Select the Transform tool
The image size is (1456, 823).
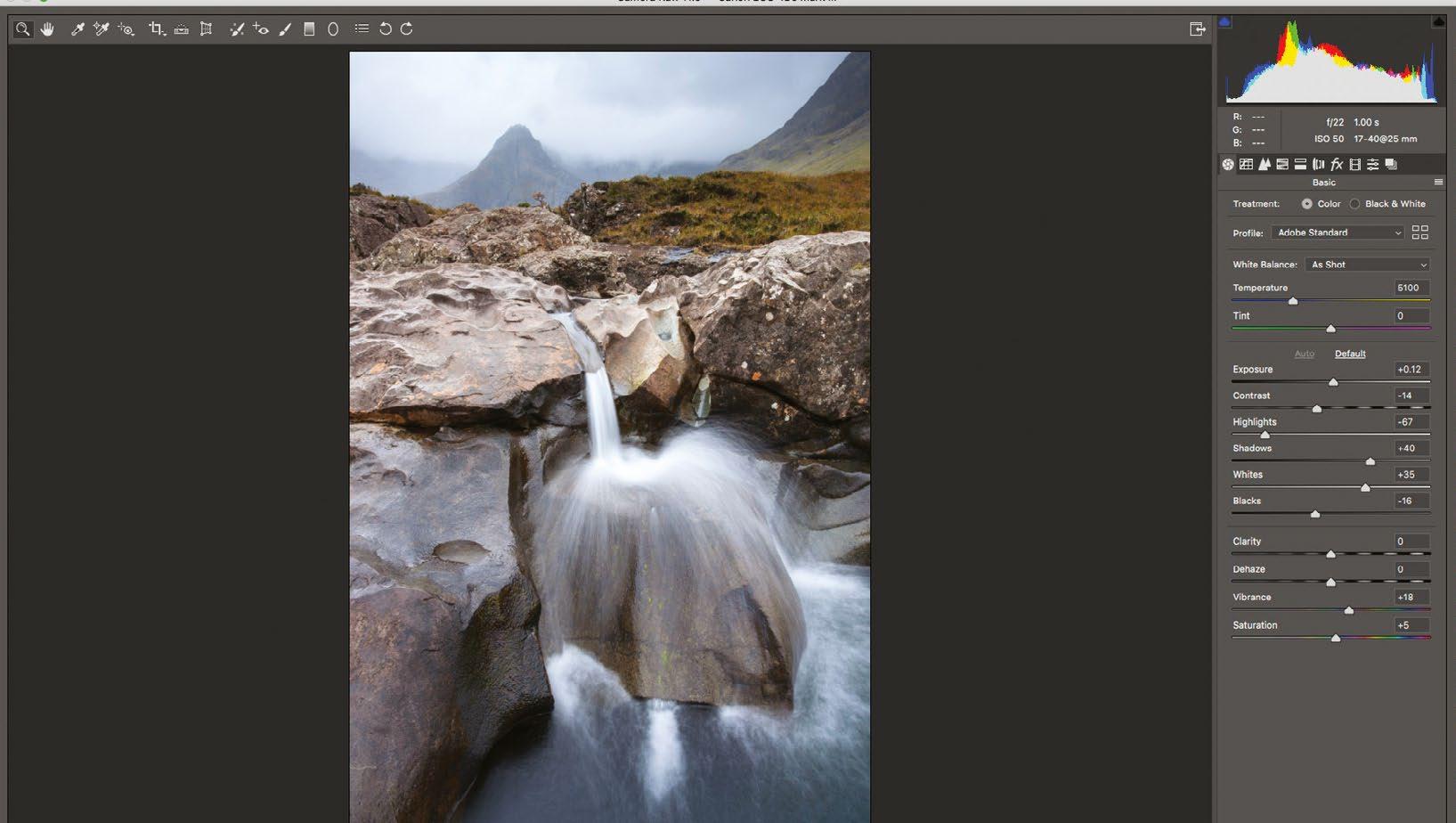pos(207,29)
